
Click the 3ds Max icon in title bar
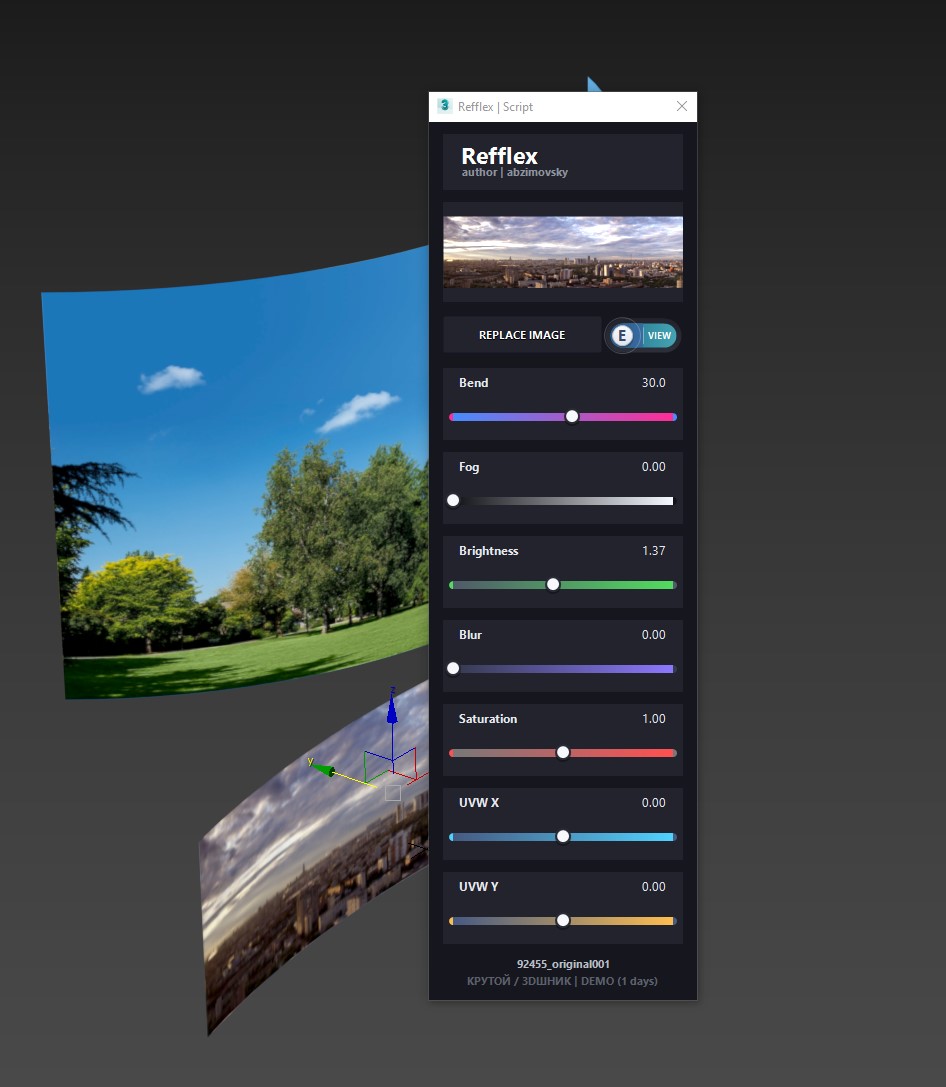[444, 106]
